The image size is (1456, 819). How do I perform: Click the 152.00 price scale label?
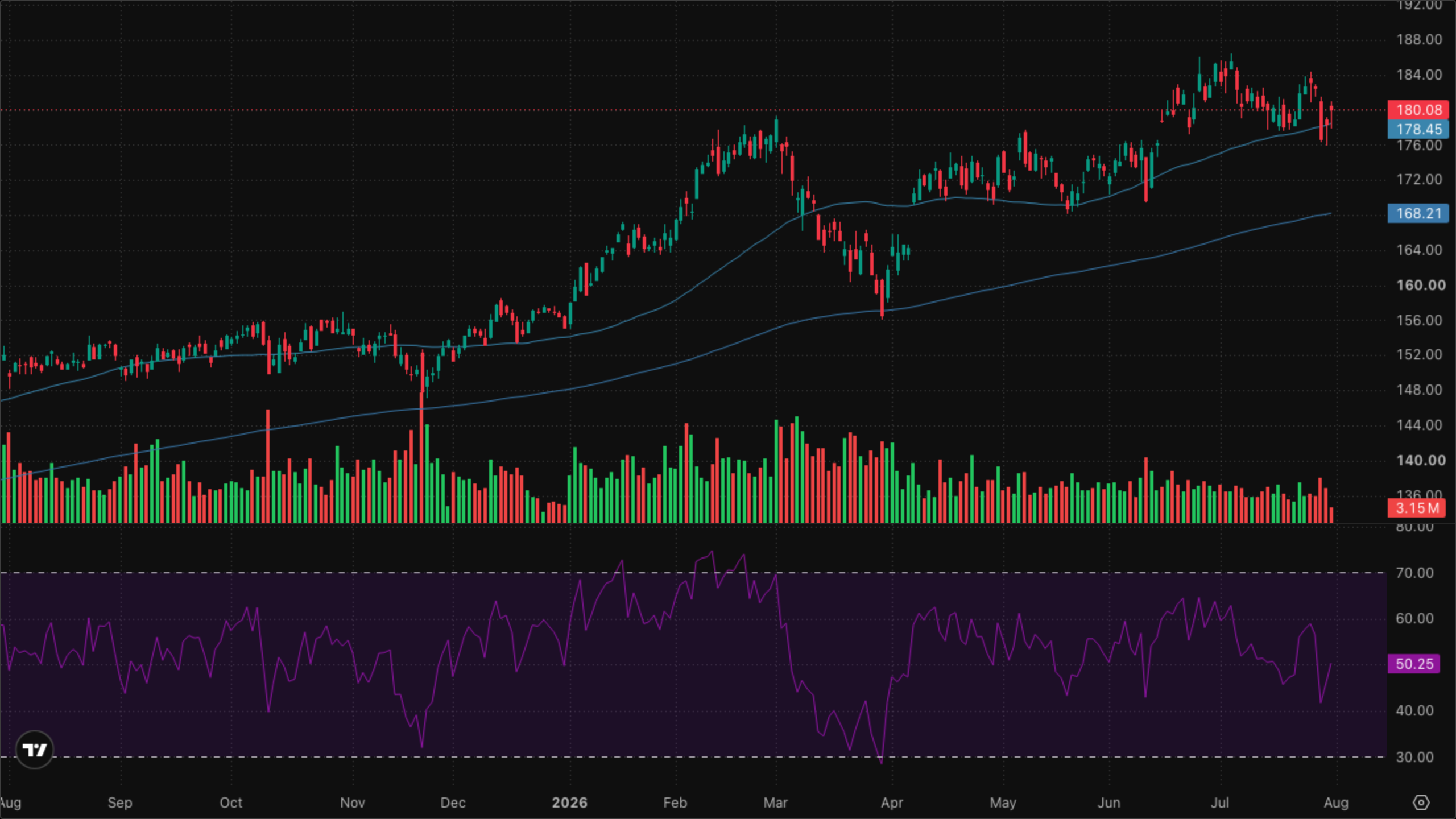[x=1419, y=355]
